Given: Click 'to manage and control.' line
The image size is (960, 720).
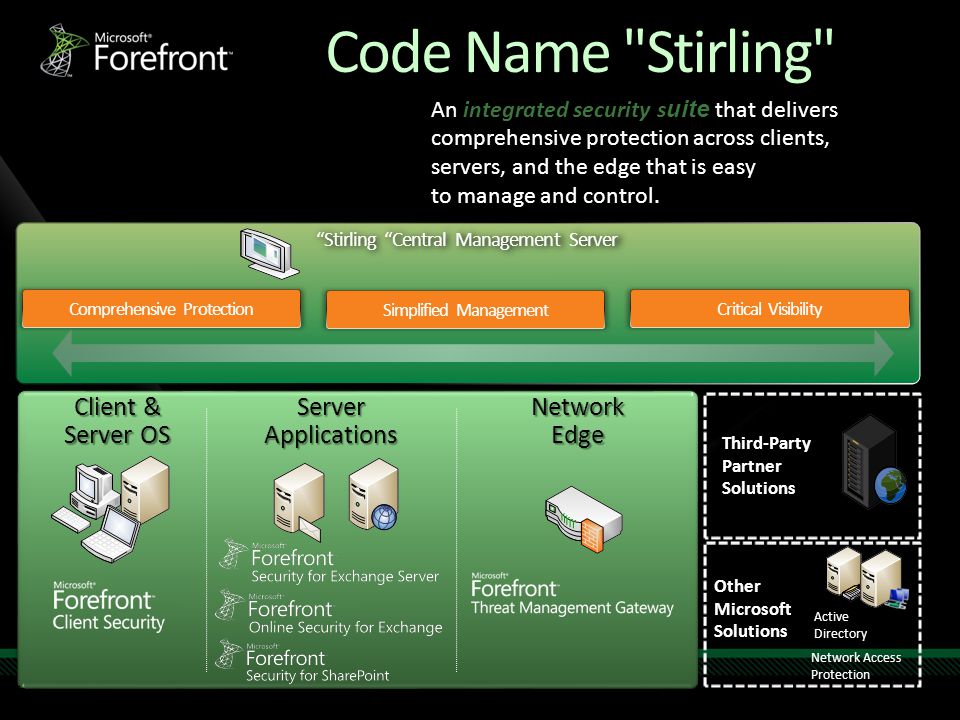Looking at the screenshot, I should click(x=545, y=196).
